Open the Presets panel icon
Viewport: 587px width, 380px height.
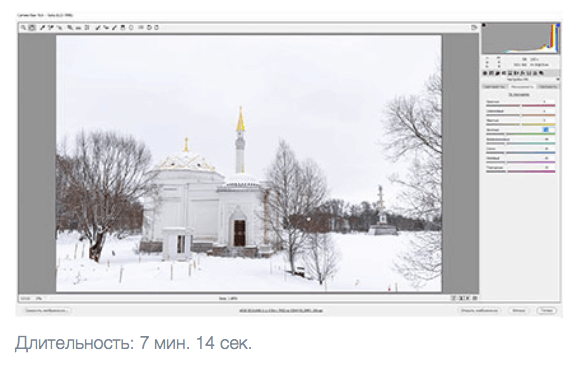[535, 73]
